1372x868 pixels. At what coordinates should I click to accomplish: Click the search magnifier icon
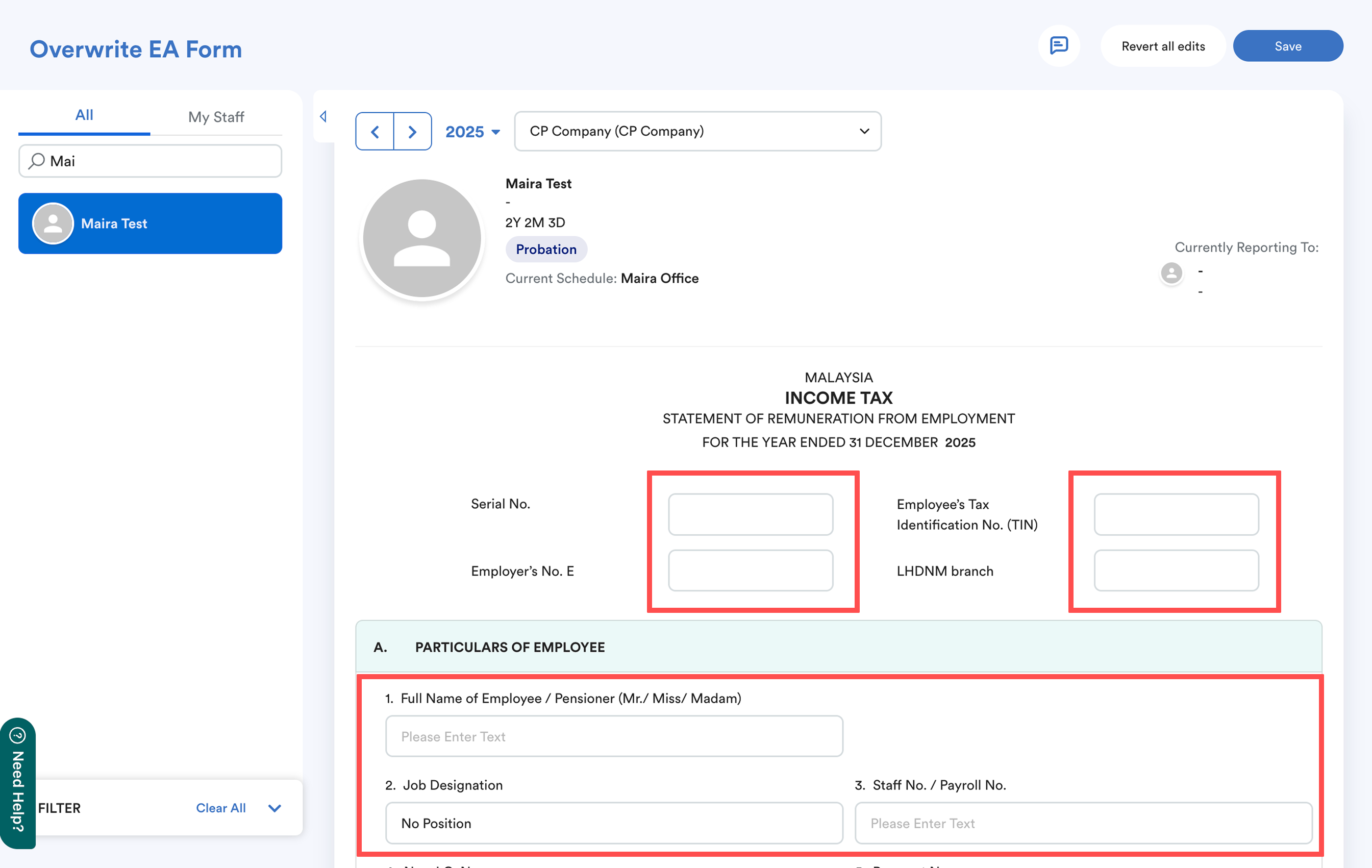tap(37, 161)
